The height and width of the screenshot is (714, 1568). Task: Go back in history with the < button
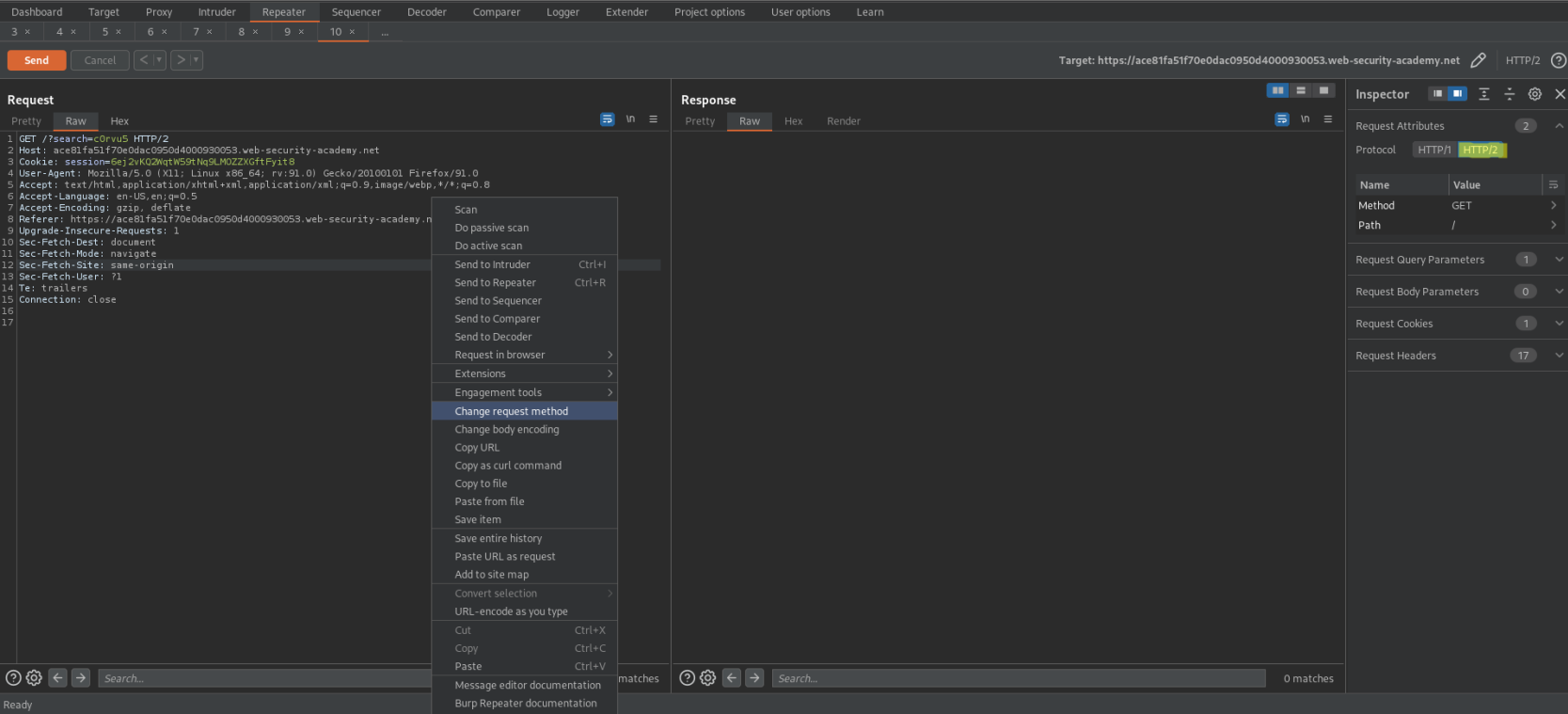[144, 59]
